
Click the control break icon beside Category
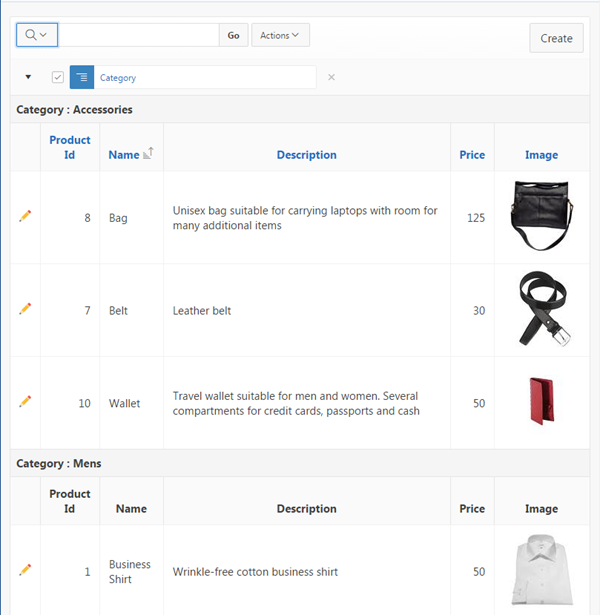(82, 77)
